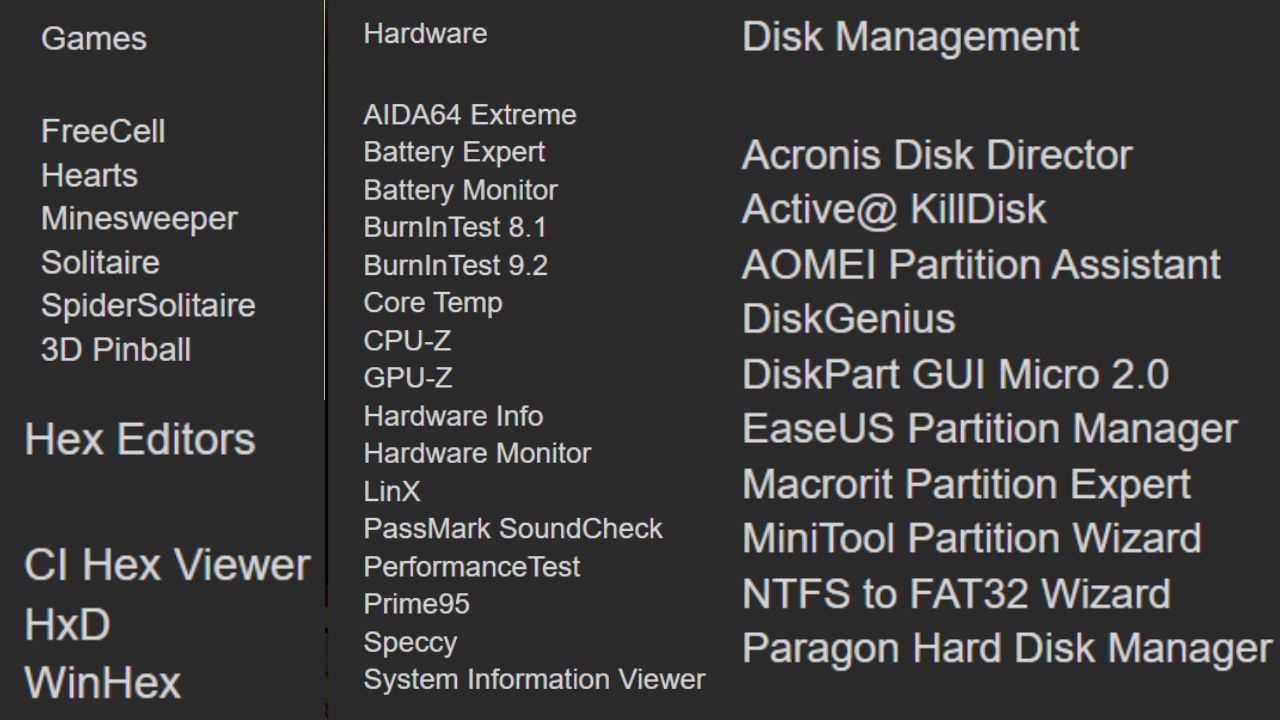This screenshot has height=720, width=1280.
Task: Launch MiniTool Partition Wizard
Action: (x=971, y=538)
